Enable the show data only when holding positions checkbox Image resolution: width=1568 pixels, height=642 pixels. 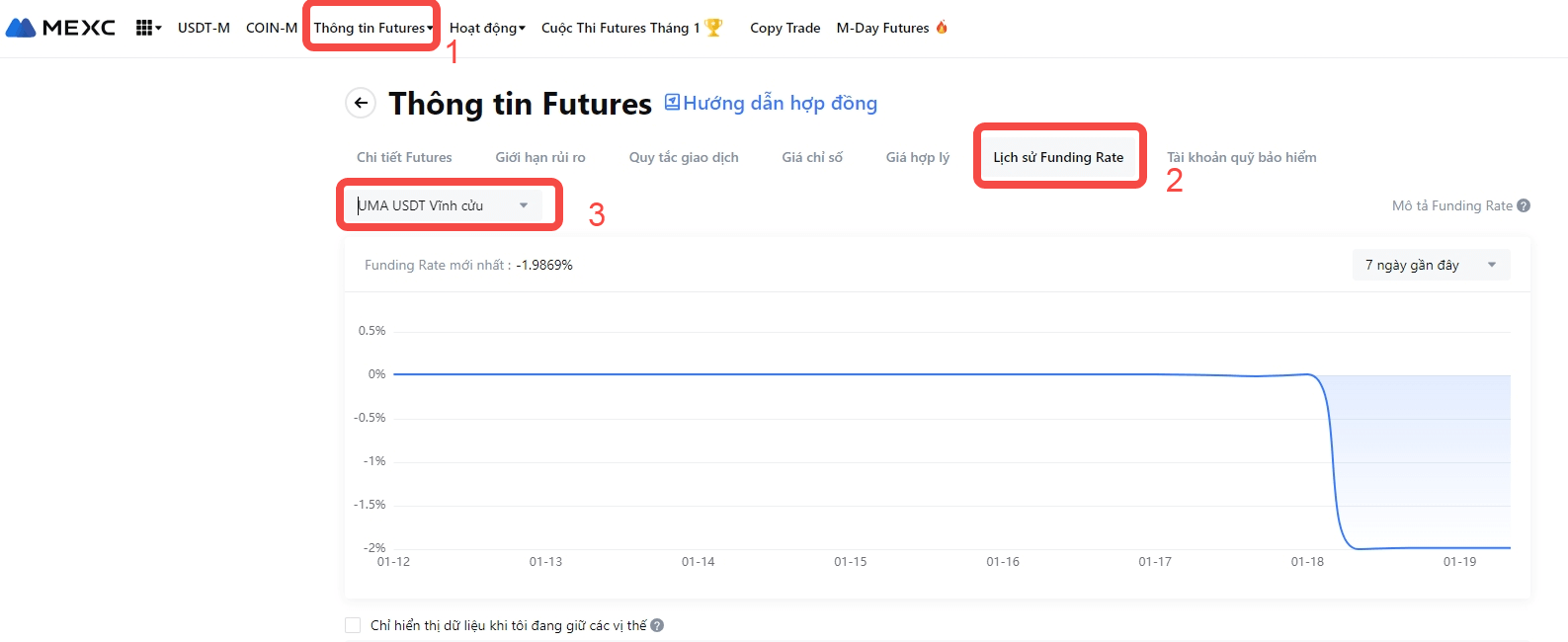[353, 625]
